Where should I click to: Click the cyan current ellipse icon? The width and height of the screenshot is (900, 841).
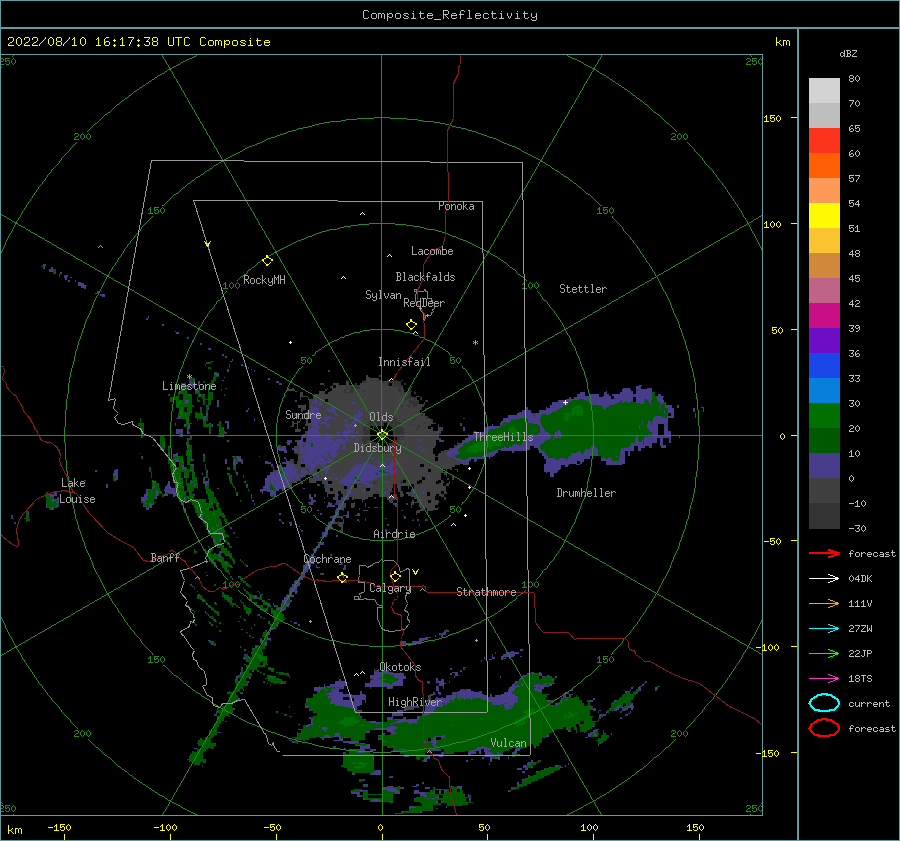824,703
